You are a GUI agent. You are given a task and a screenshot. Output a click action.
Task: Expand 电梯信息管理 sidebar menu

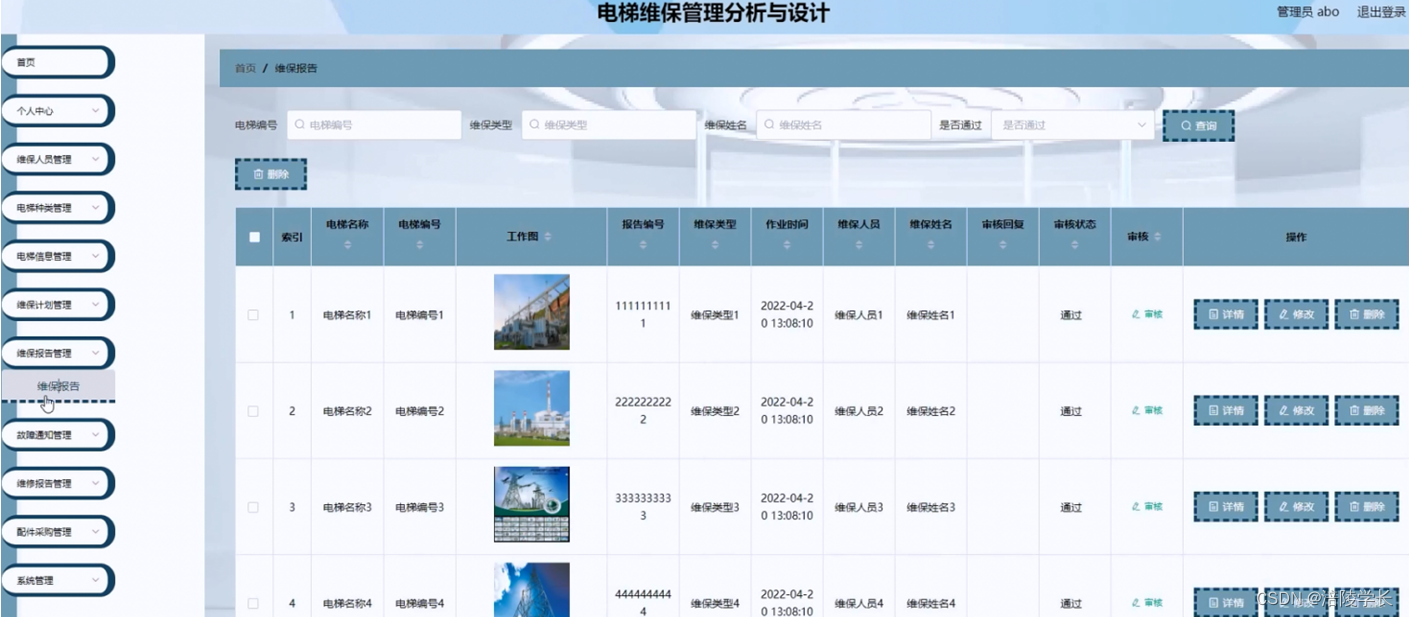pyautogui.click(x=57, y=256)
